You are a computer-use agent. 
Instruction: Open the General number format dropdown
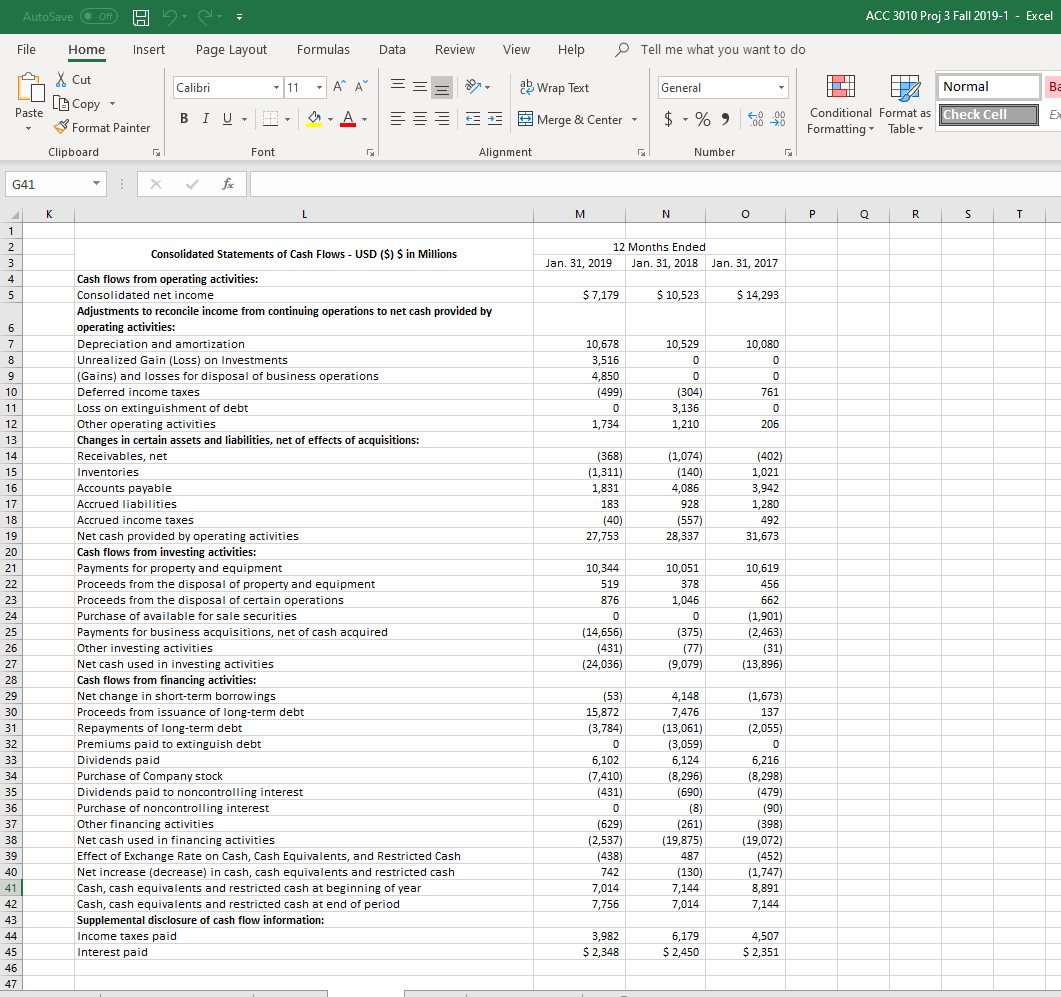[x=780, y=87]
